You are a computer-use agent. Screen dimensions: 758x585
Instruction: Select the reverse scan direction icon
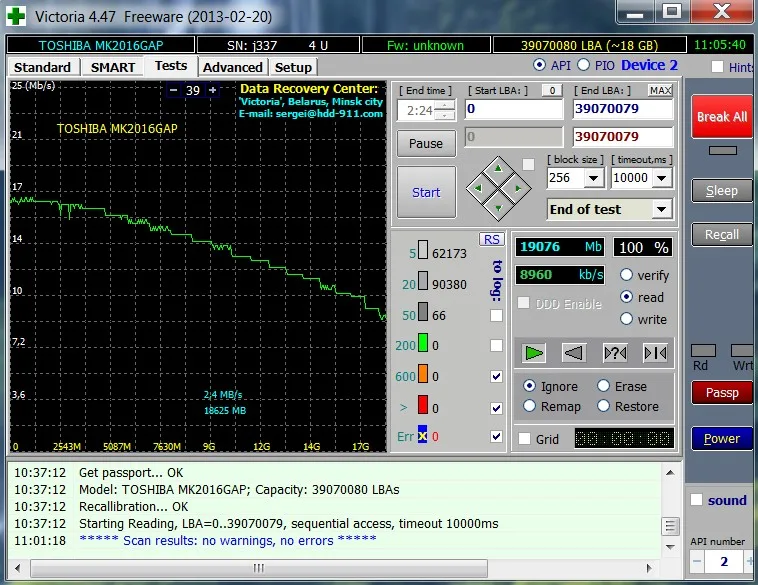click(574, 352)
